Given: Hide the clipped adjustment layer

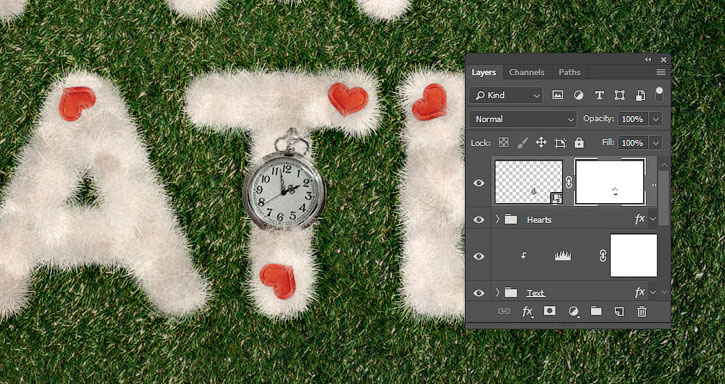Looking at the screenshot, I should coord(479,256).
